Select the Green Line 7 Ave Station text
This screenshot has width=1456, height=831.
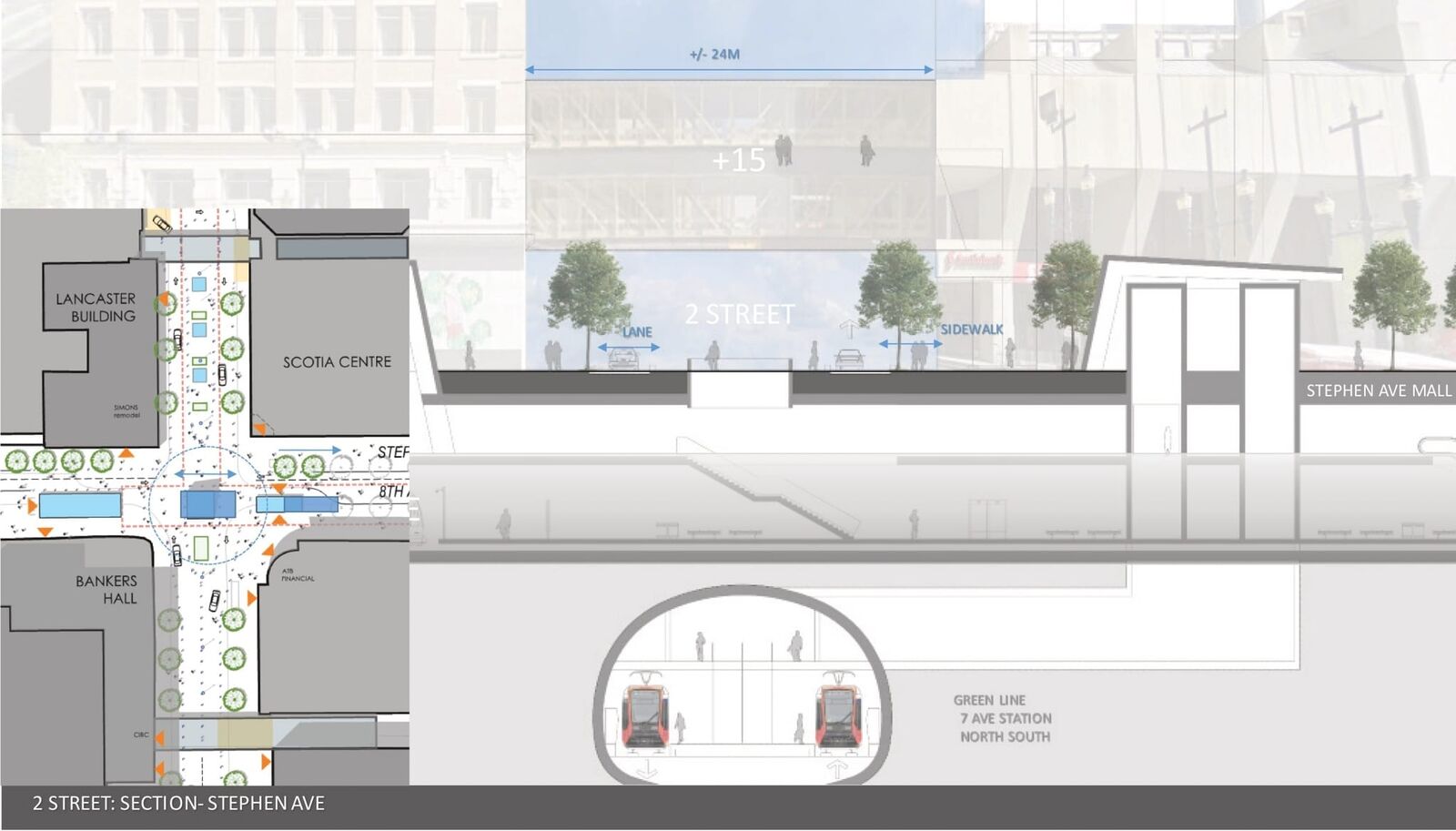pyautogui.click(x=1003, y=718)
